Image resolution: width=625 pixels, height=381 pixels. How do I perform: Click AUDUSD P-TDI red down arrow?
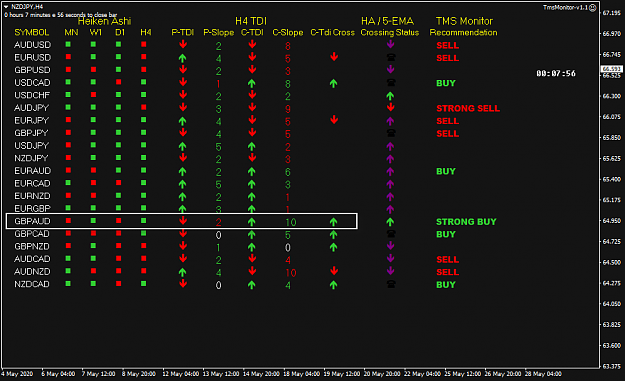tap(183, 44)
